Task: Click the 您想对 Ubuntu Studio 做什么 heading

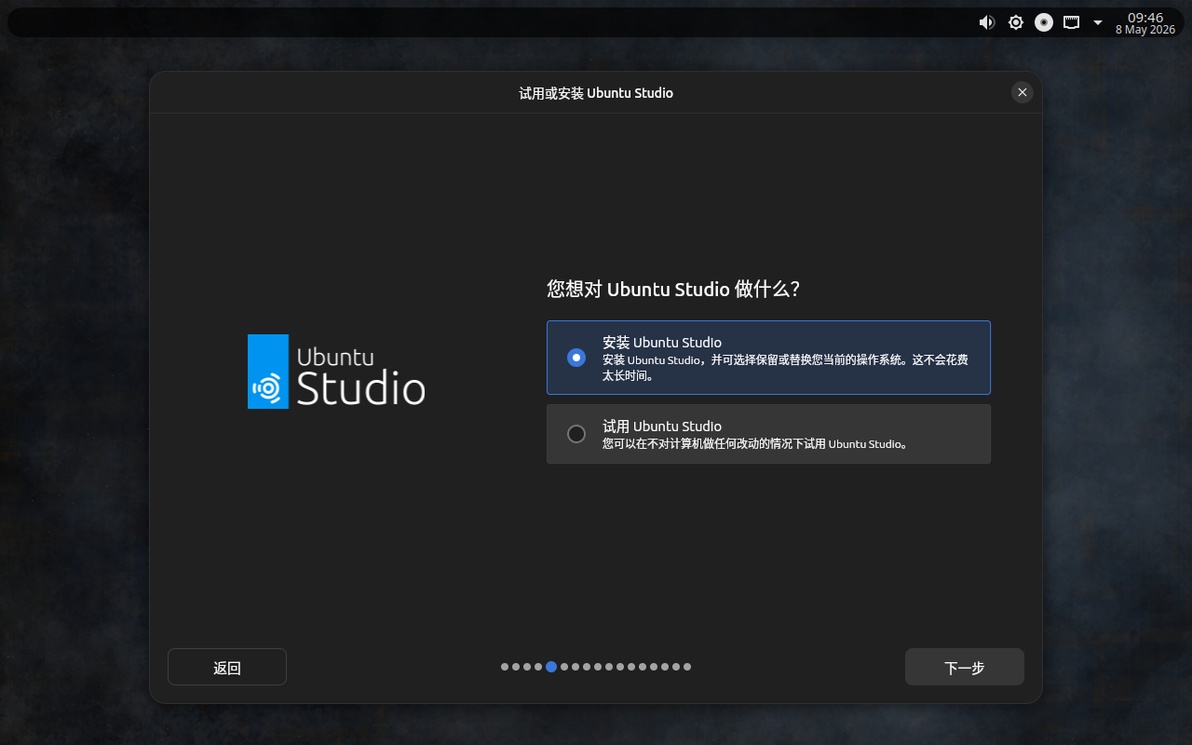Action: (x=673, y=289)
